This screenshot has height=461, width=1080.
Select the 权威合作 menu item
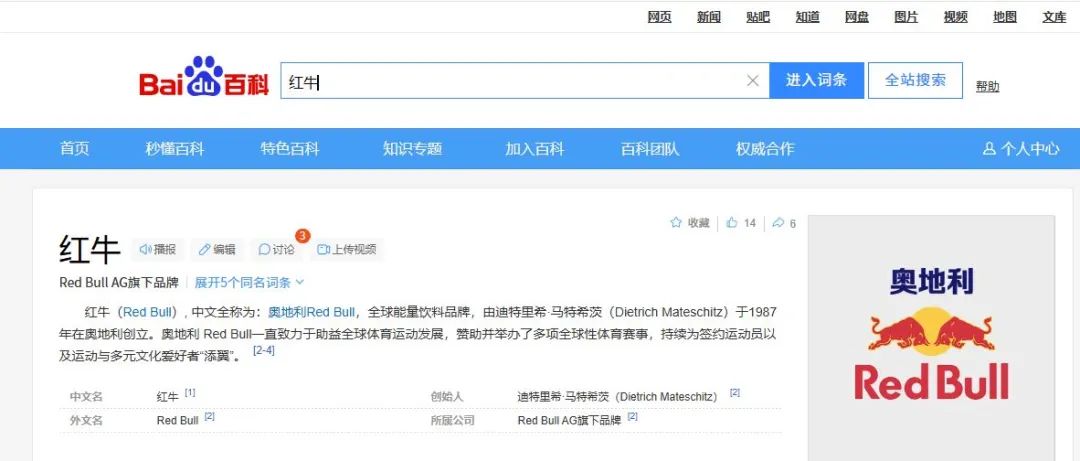pyautogui.click(x=765, y=148)
